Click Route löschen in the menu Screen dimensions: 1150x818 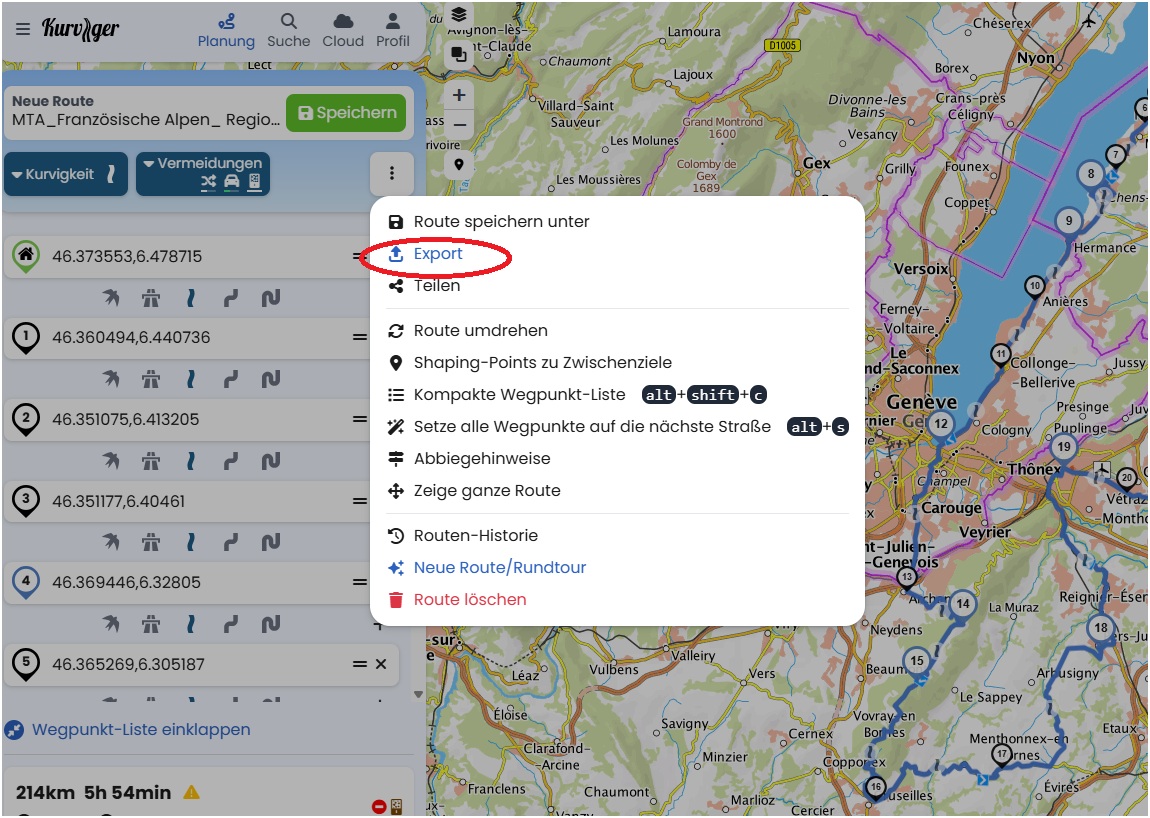point(469,600)
